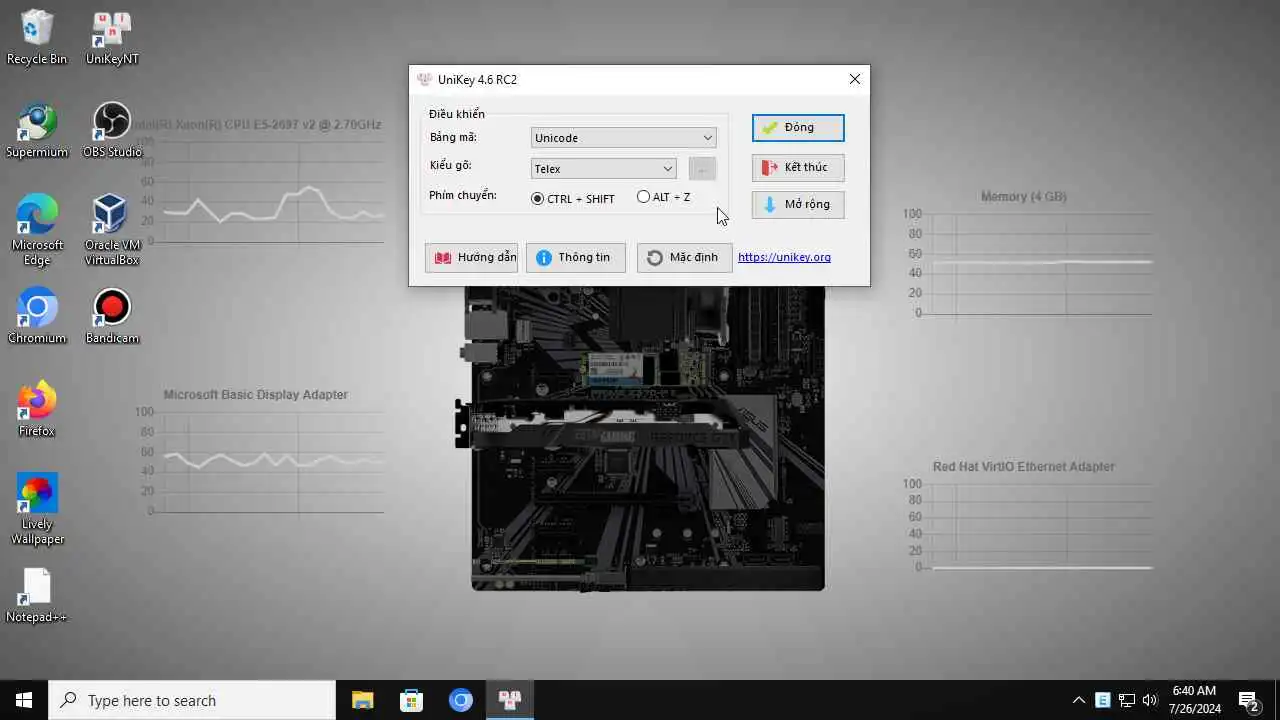Click the UniKey E tray icon
This screenshot has height=720, width=1280.
(x=1103, y=700)
